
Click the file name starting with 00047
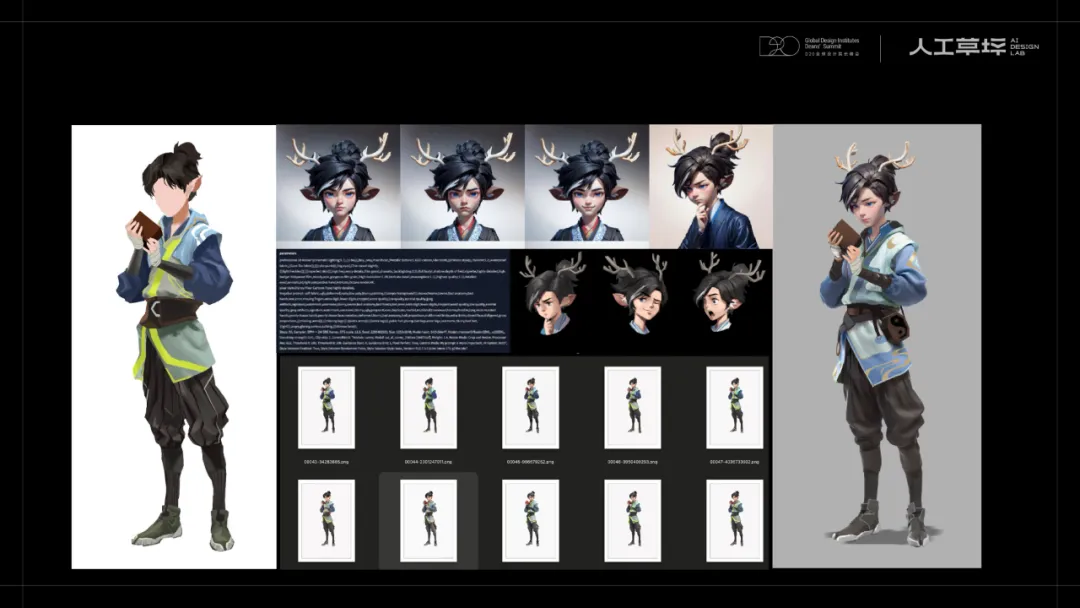pyautogui.click(x=735, y=462)
